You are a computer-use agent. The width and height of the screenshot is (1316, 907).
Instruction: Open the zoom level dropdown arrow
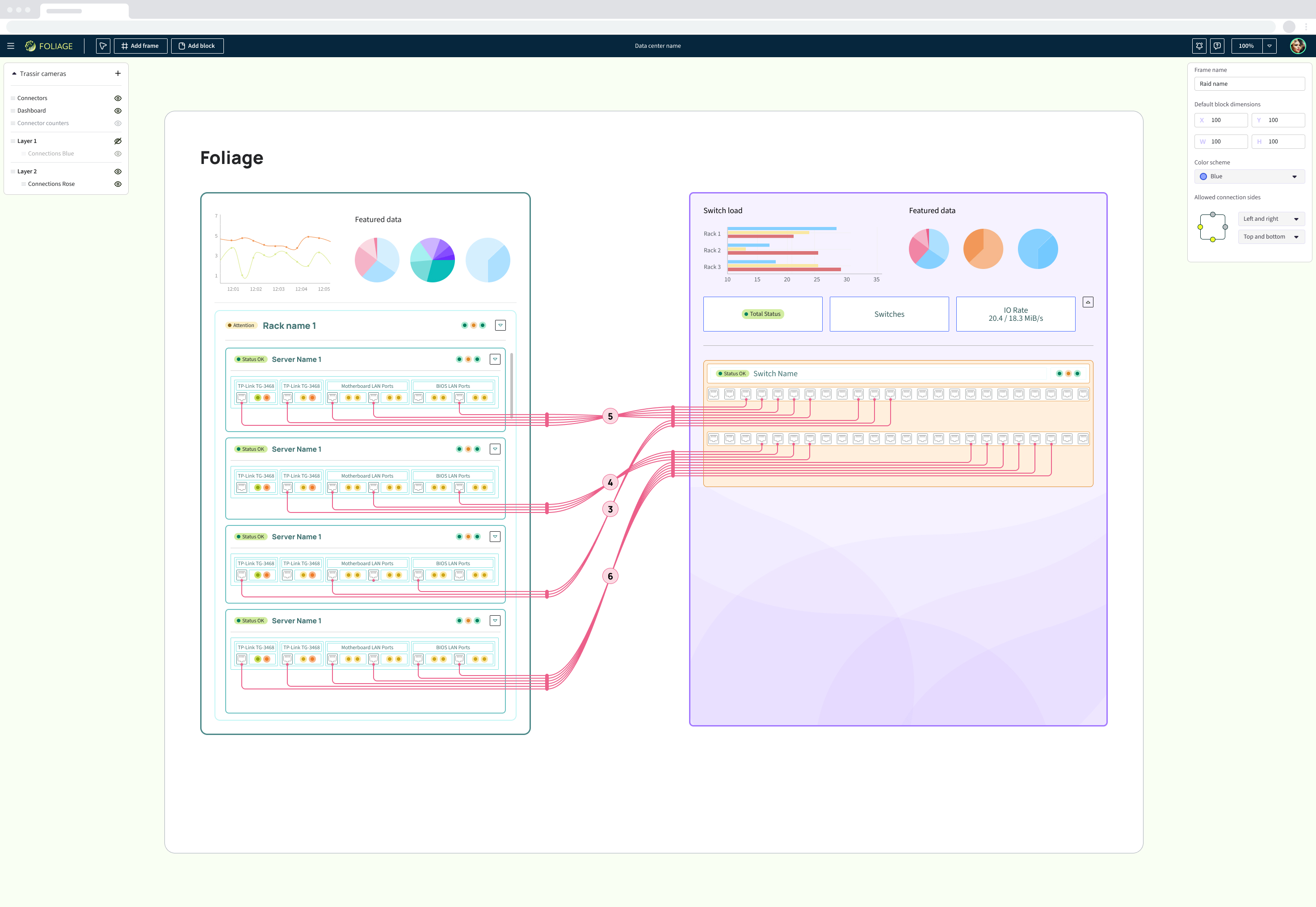pos(1270,46)
